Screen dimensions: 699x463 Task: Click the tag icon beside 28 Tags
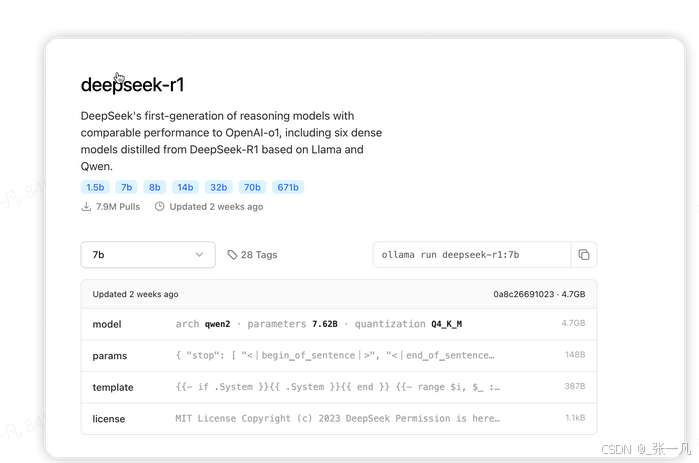tap(232, 254)
